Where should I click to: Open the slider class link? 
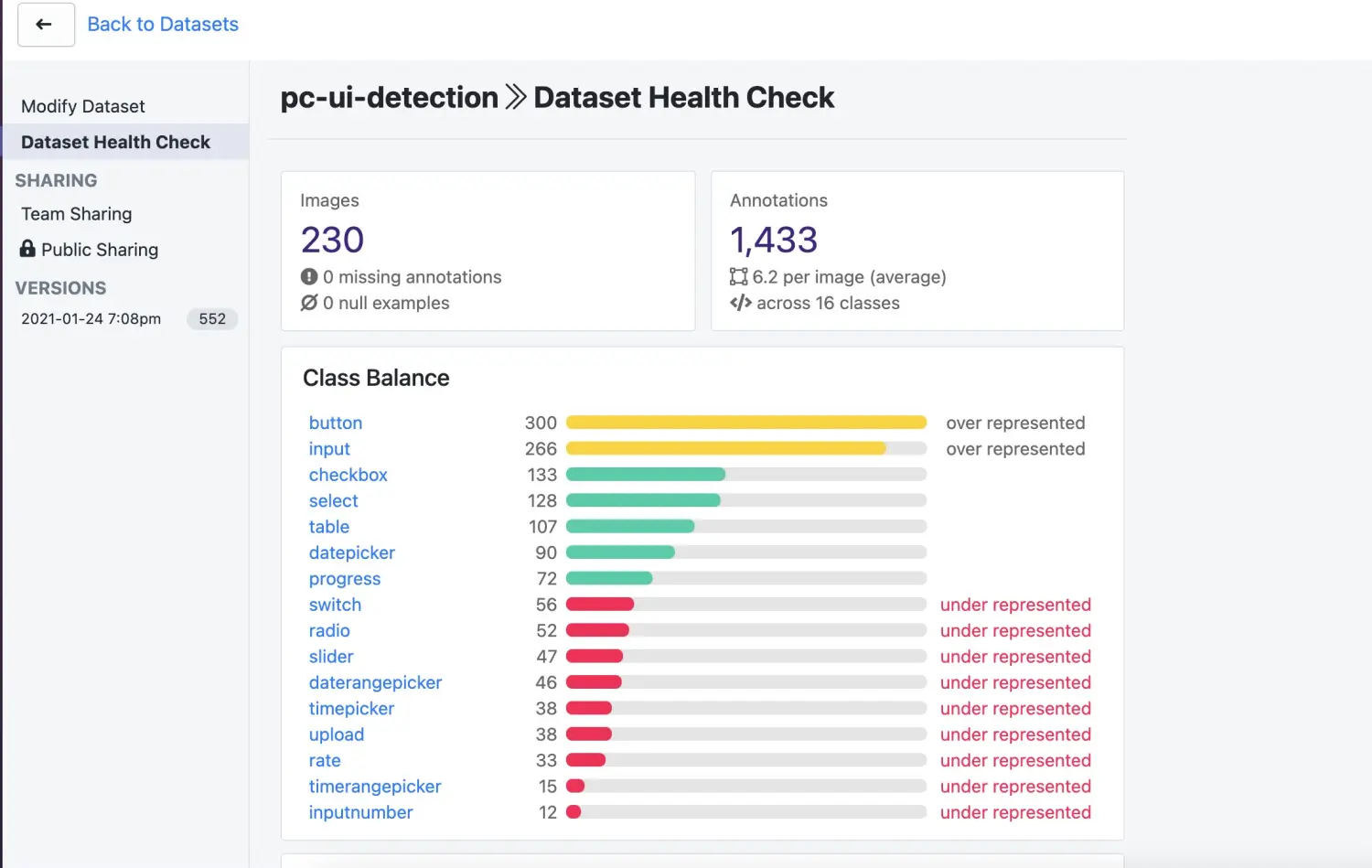pyautogui.click(x=331, y=657)
